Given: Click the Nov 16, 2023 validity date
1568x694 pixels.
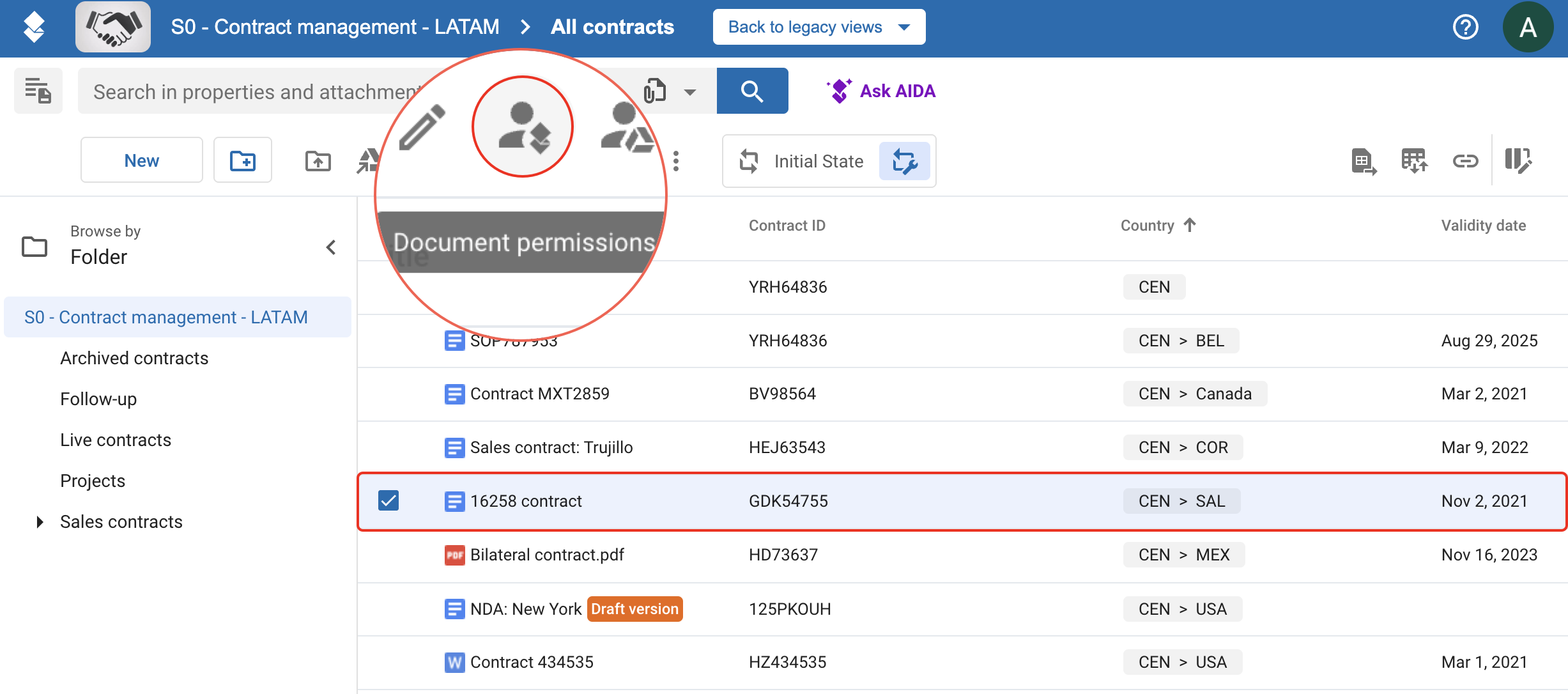Looking at the screenshot, I should [x=1489, y=555].
